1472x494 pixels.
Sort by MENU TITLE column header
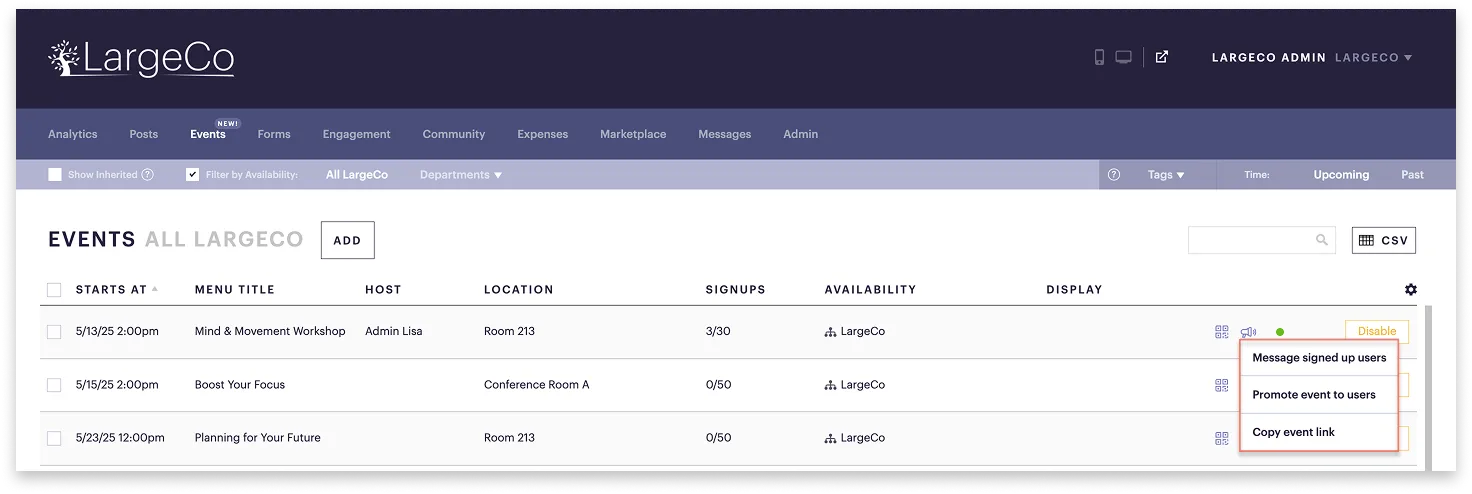tap(235, 290)
